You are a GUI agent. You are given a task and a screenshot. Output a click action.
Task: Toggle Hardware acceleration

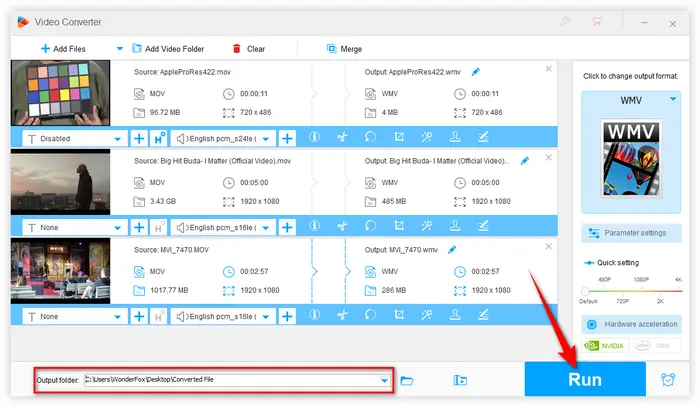[631, 324]
